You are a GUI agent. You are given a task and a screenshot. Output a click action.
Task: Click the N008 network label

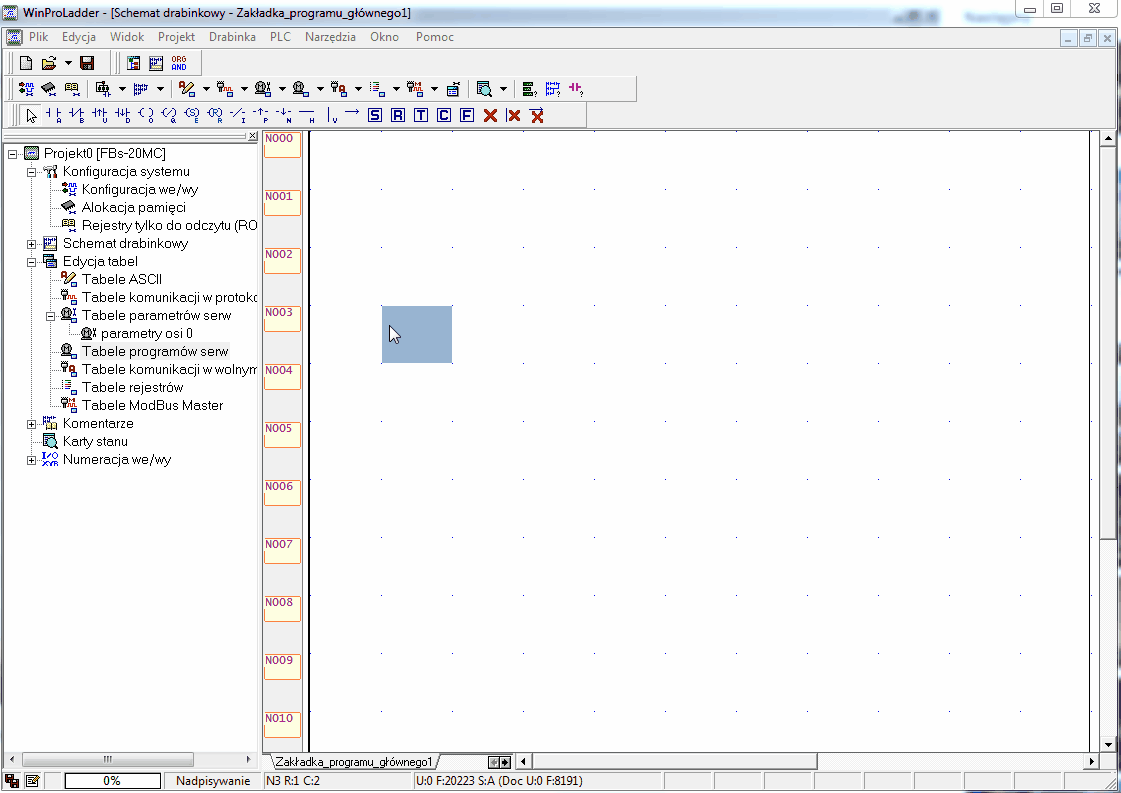coord(282,608)
